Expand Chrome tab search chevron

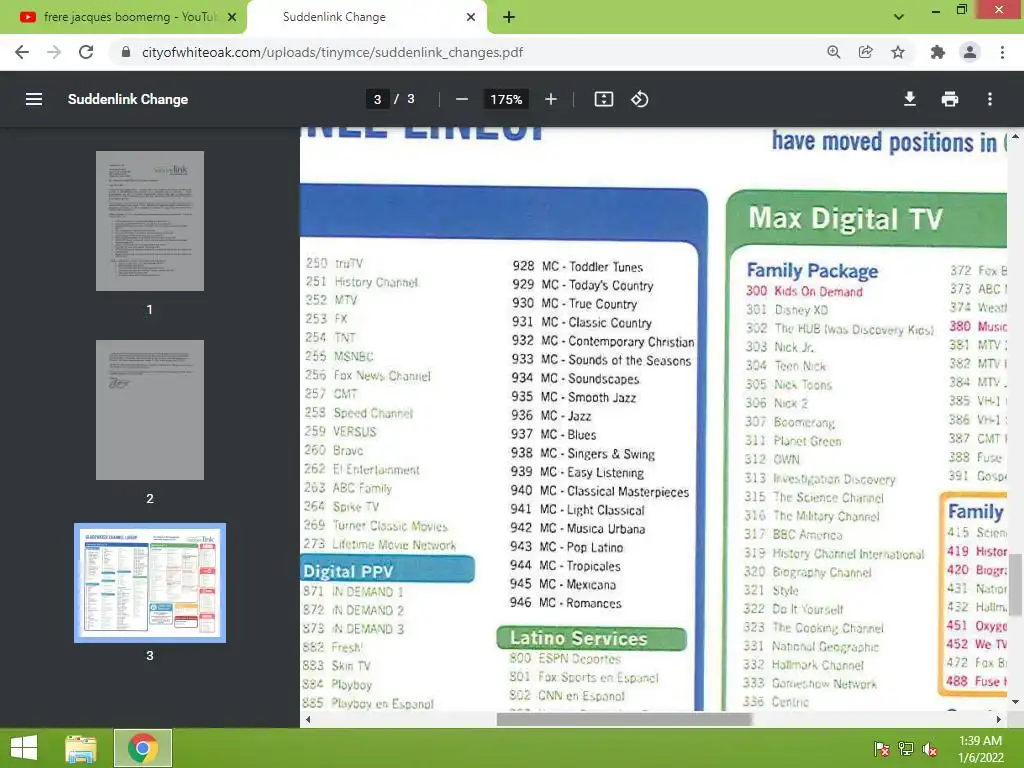pos(899,17)
